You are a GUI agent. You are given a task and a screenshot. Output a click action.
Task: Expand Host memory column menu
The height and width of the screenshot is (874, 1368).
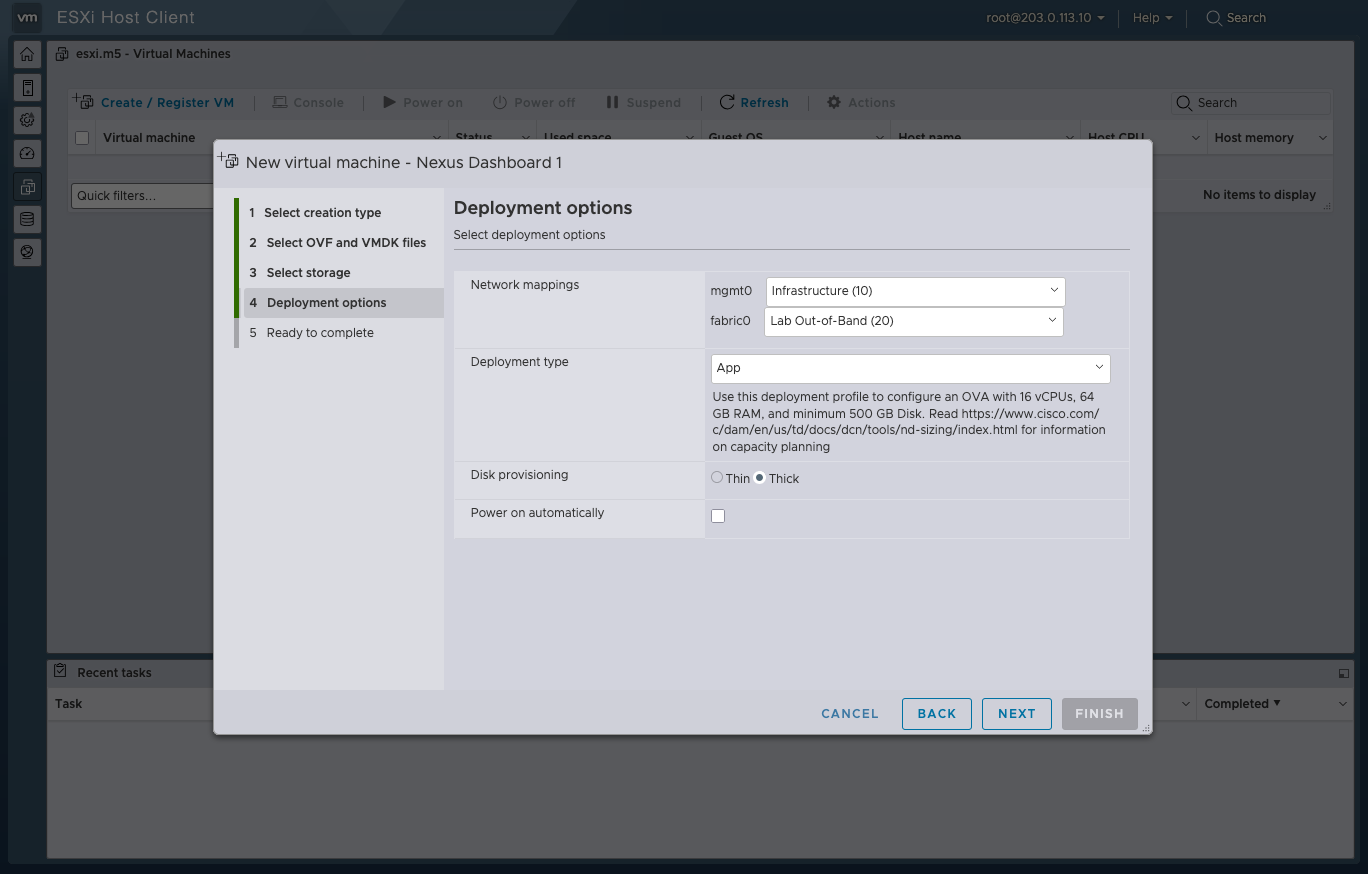click(x=1323, y=138)
